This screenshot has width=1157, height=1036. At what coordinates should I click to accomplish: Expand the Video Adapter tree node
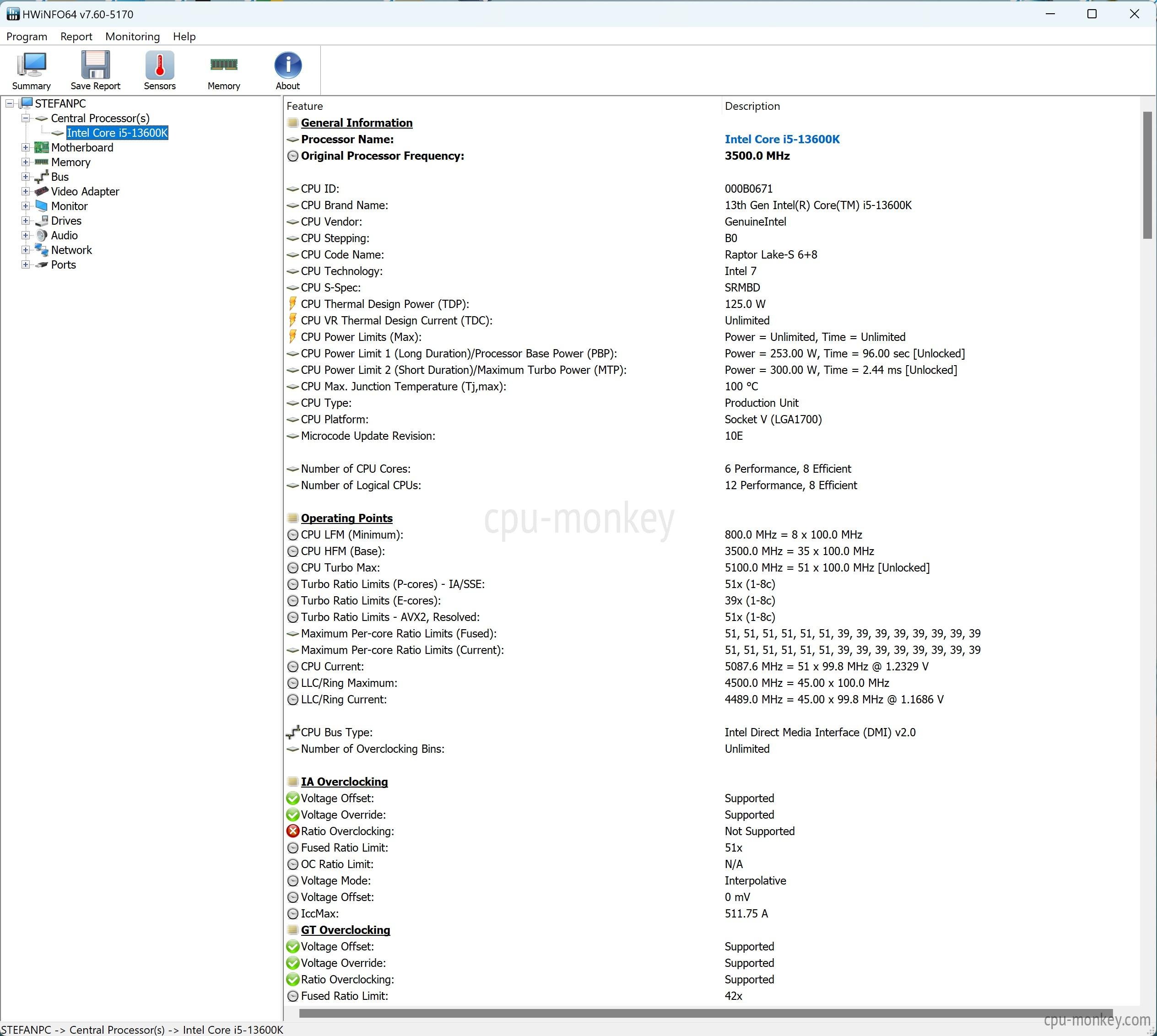(x=26, y=191)
